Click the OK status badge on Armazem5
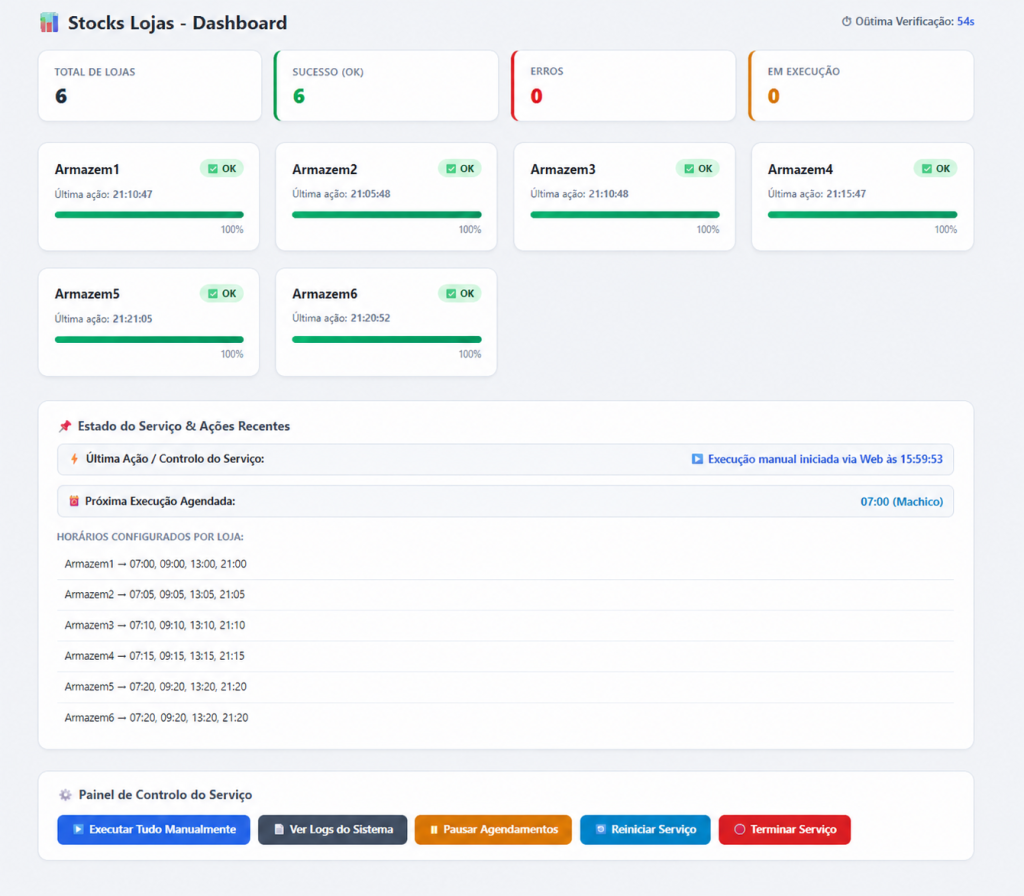 [x=222, y=293]
